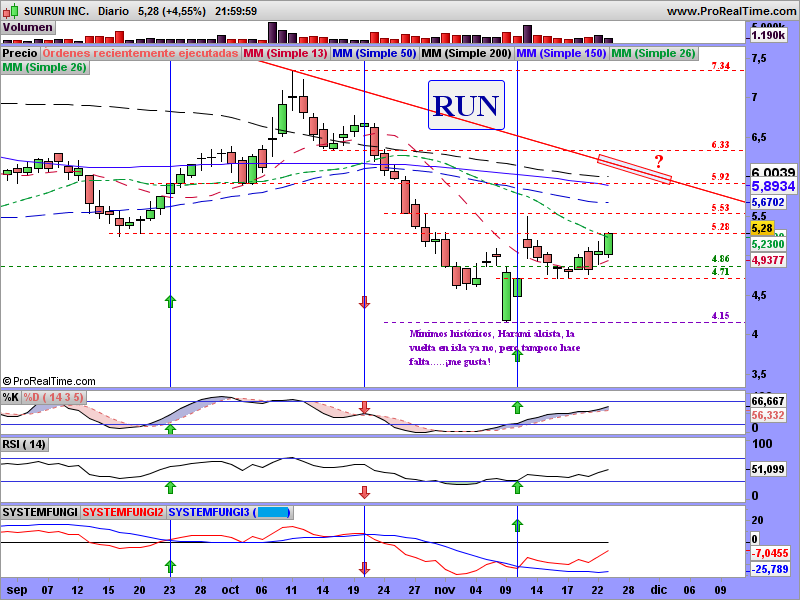This screenshot has width=800, height=600.
Task: Open MM (Simple 13) moving average settings
Action: (x=285, y=53)
